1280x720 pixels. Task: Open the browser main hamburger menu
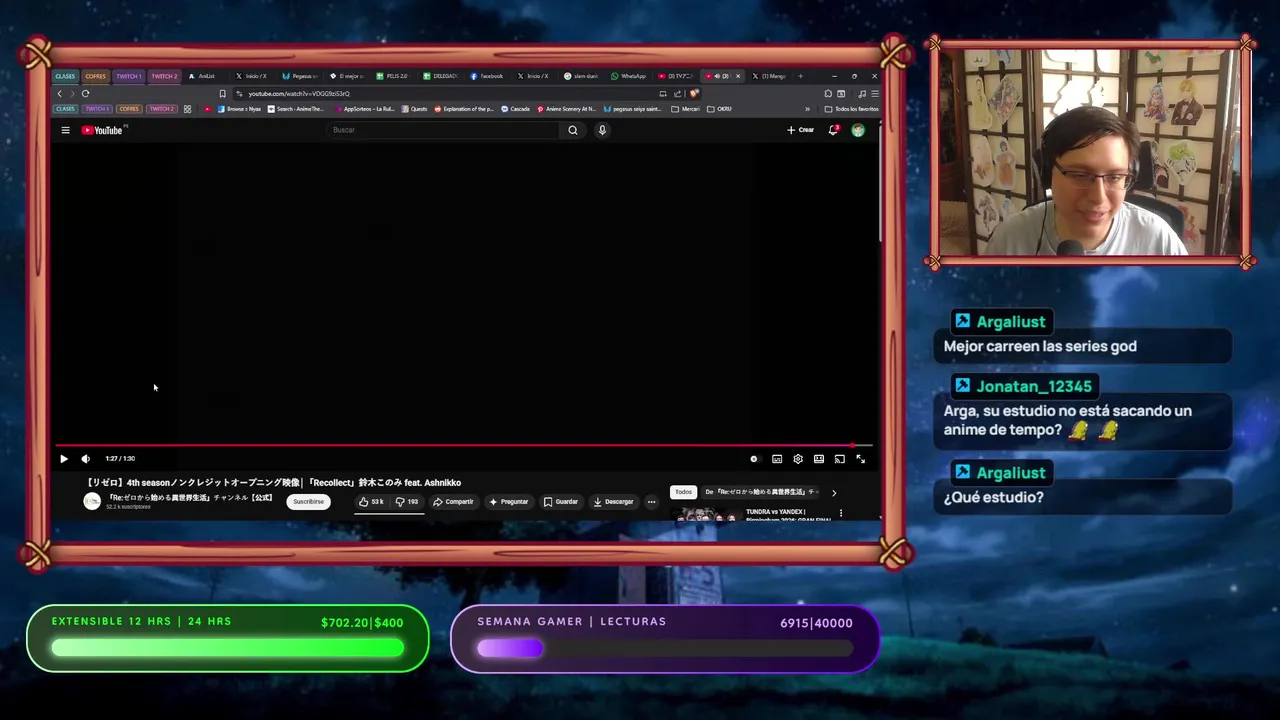(874, 93)
